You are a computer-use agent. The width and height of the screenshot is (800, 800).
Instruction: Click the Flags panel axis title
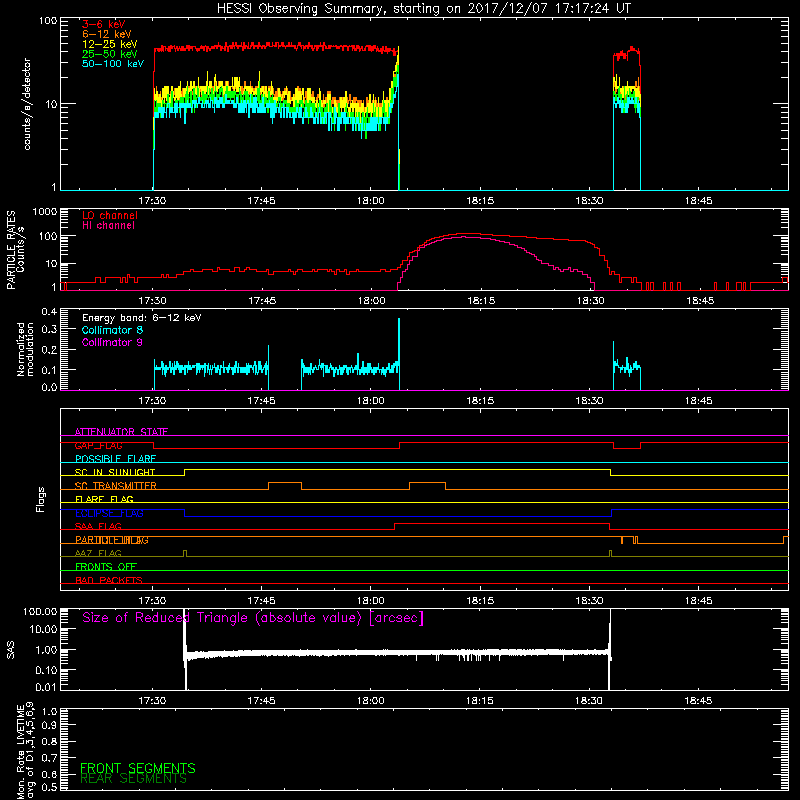coord(41,499)
